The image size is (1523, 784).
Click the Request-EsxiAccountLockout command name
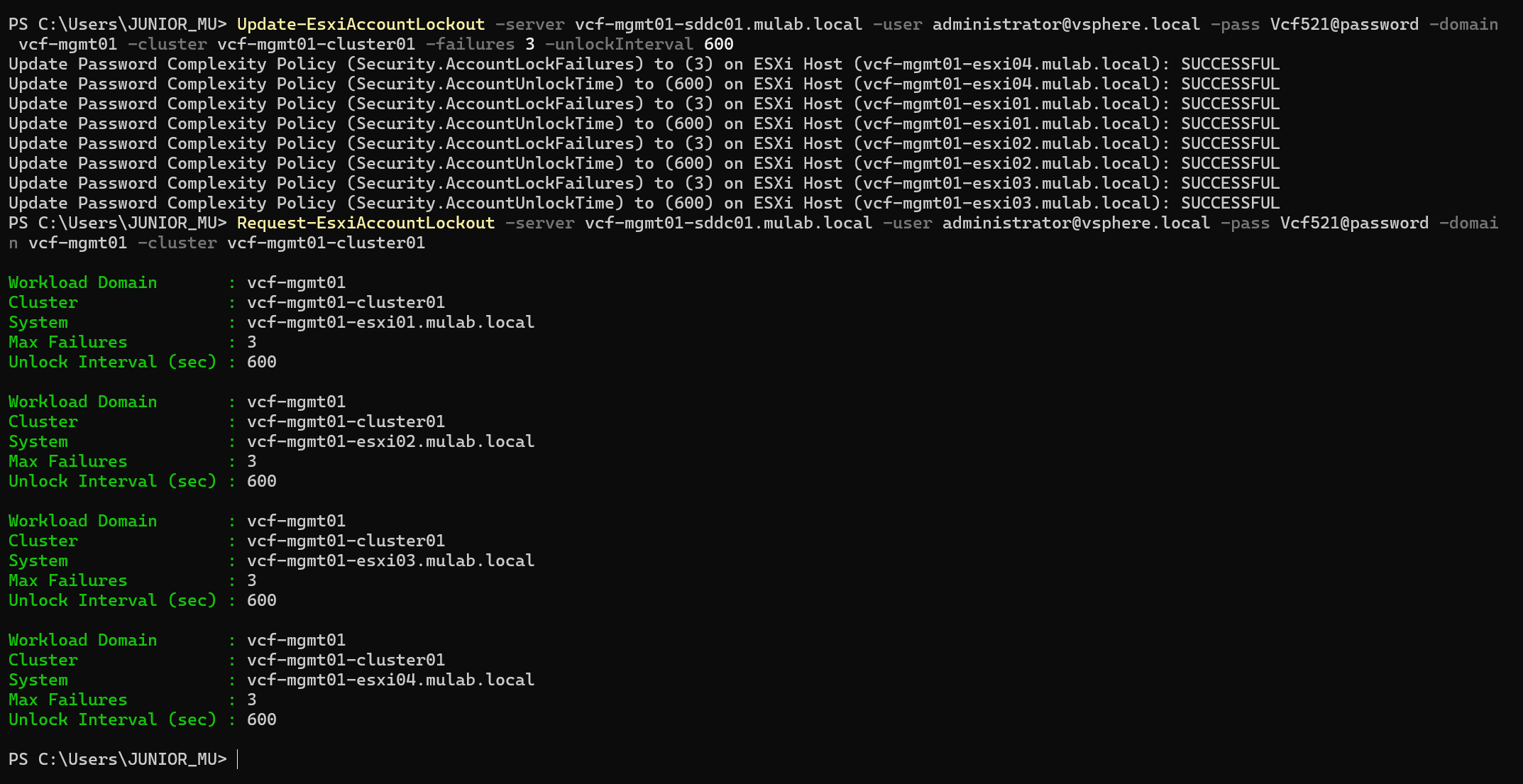pyautogui.click(x=365, y=223)
